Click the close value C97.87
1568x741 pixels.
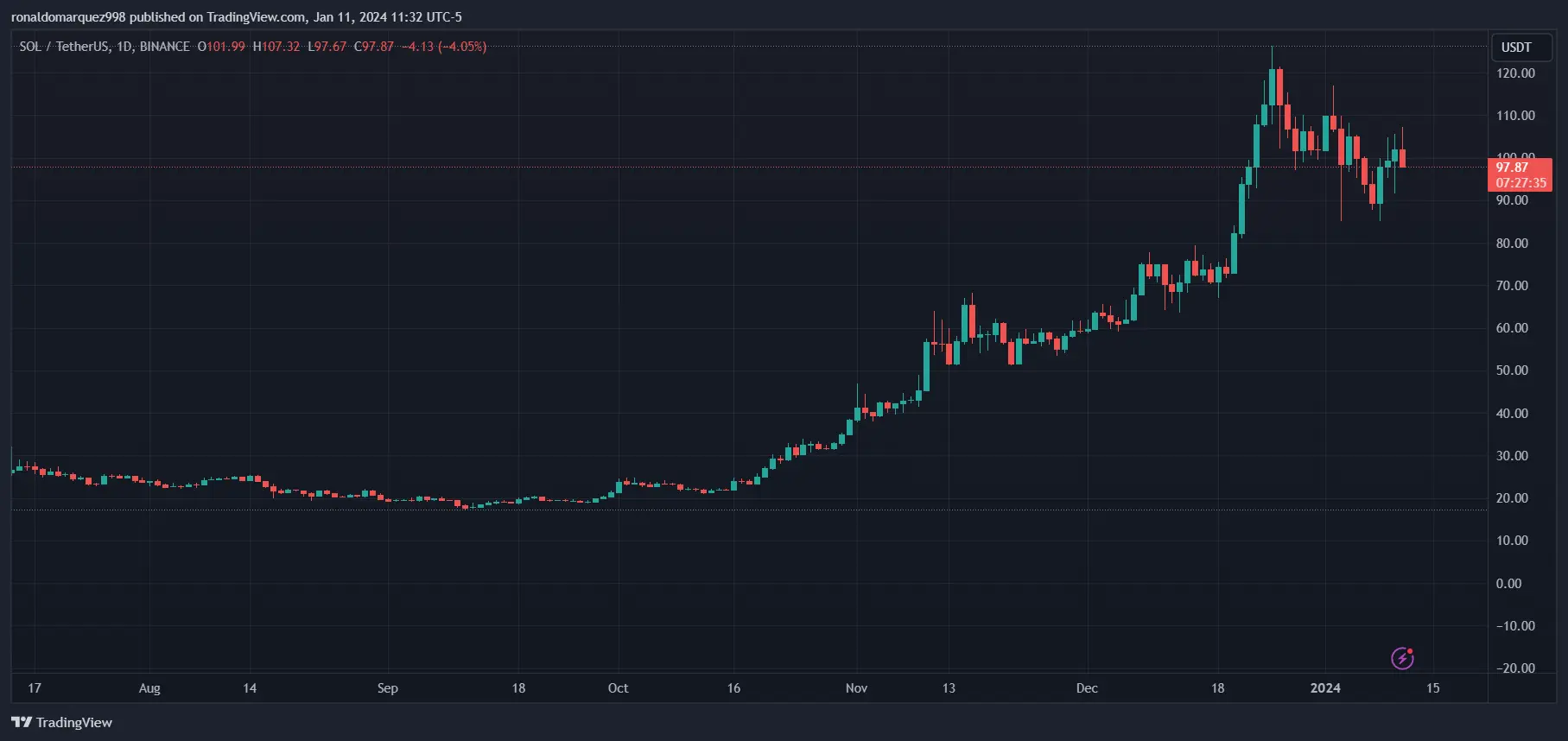tap(374, 47)
